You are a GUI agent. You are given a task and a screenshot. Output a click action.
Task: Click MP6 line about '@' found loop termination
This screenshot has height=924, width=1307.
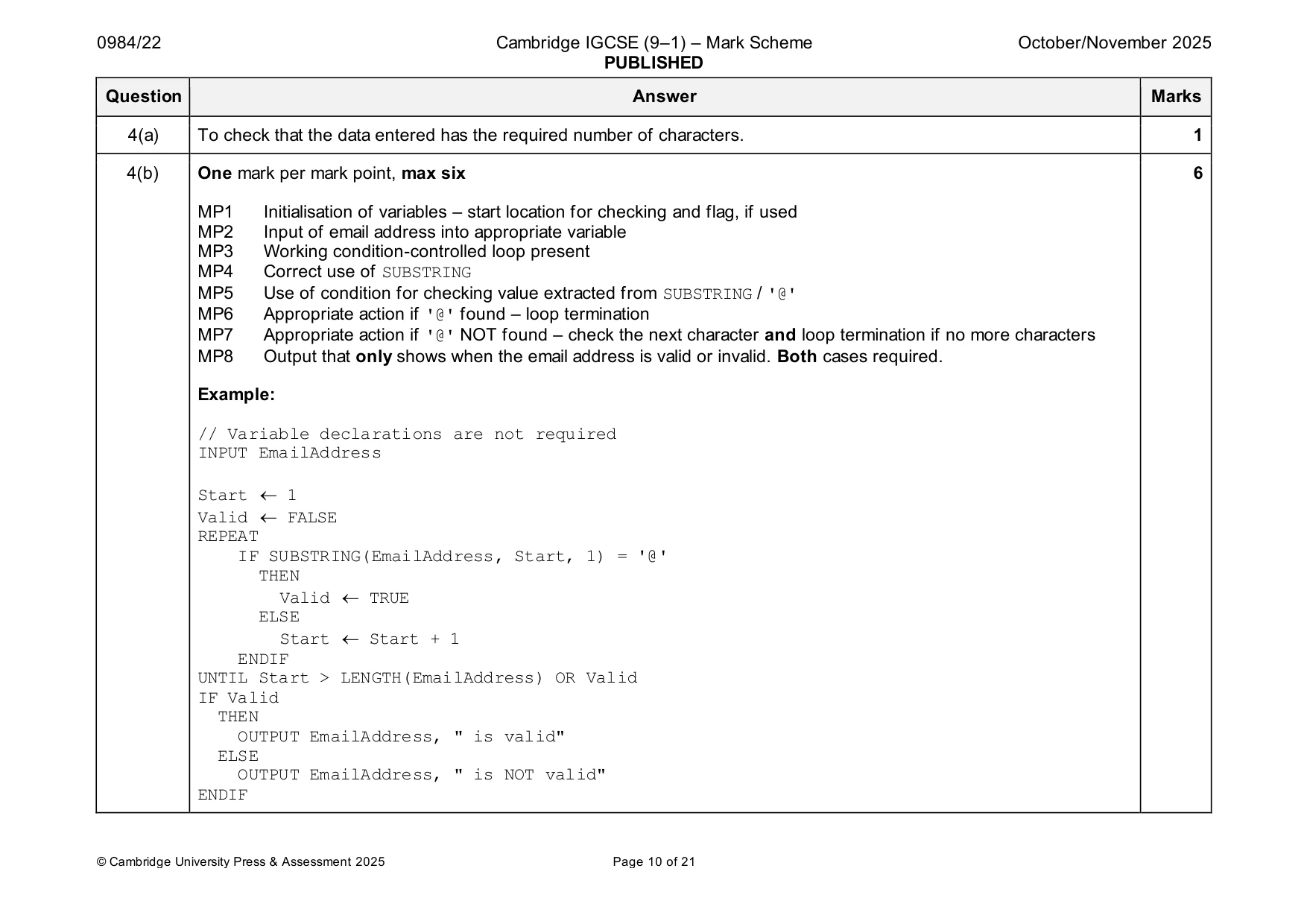(423, 314)
